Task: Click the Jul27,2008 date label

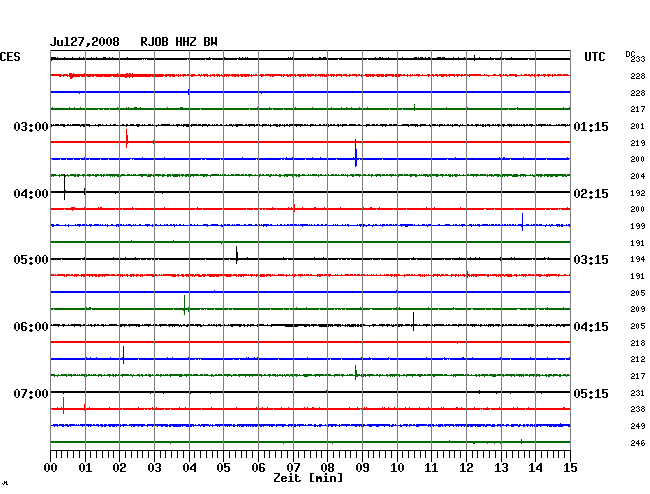Action: point(85,42)
